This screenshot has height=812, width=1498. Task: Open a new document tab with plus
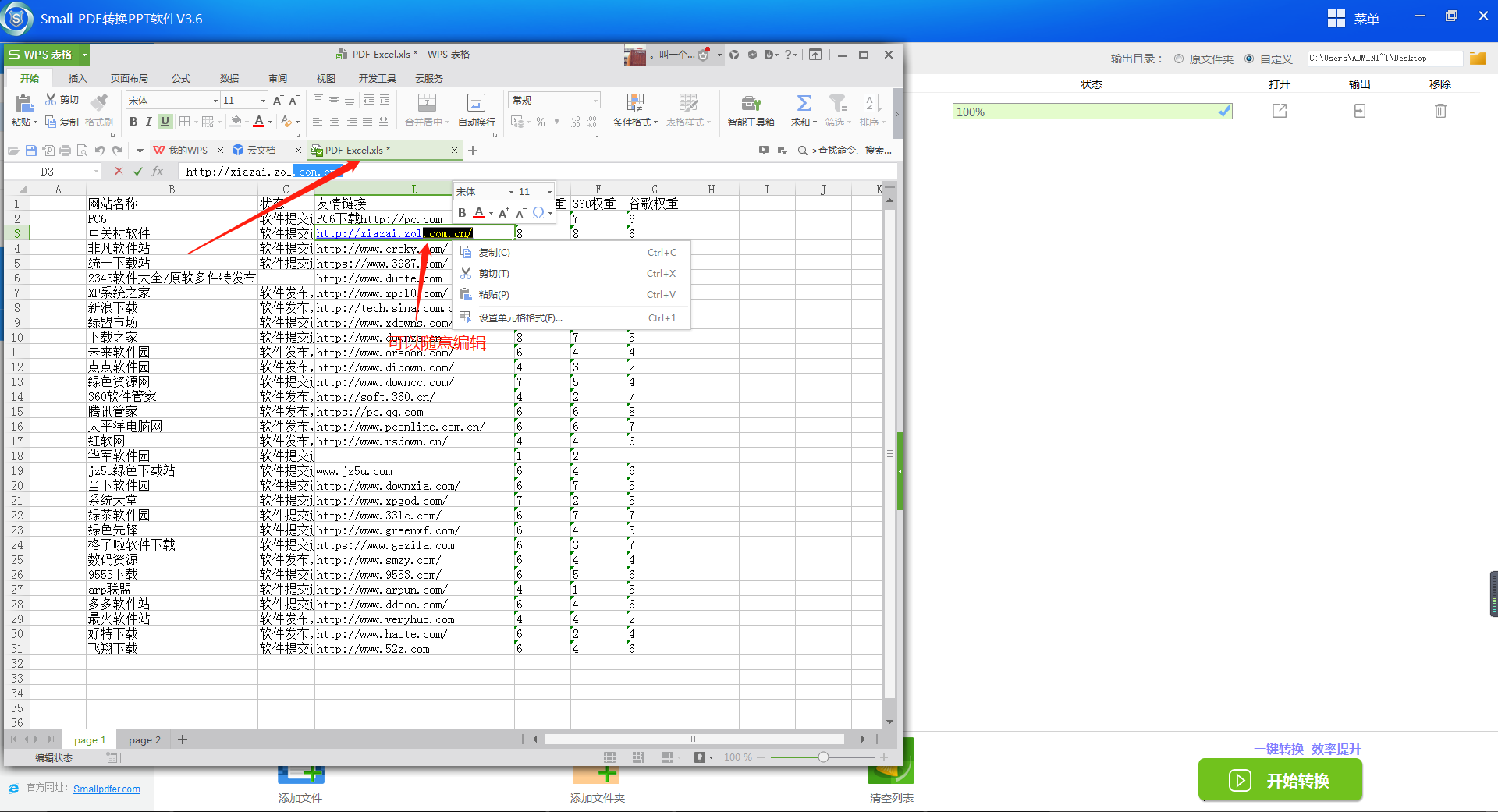(473, 151)
